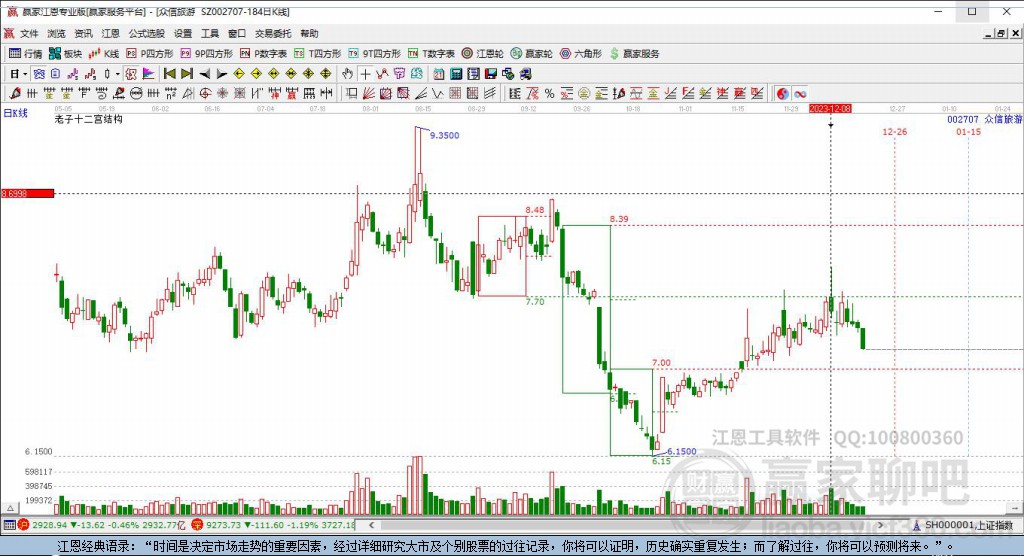The image size is (1024, 556).
Task: Click the horizontal scrollbar left arrow
Action: pos(372,525)
